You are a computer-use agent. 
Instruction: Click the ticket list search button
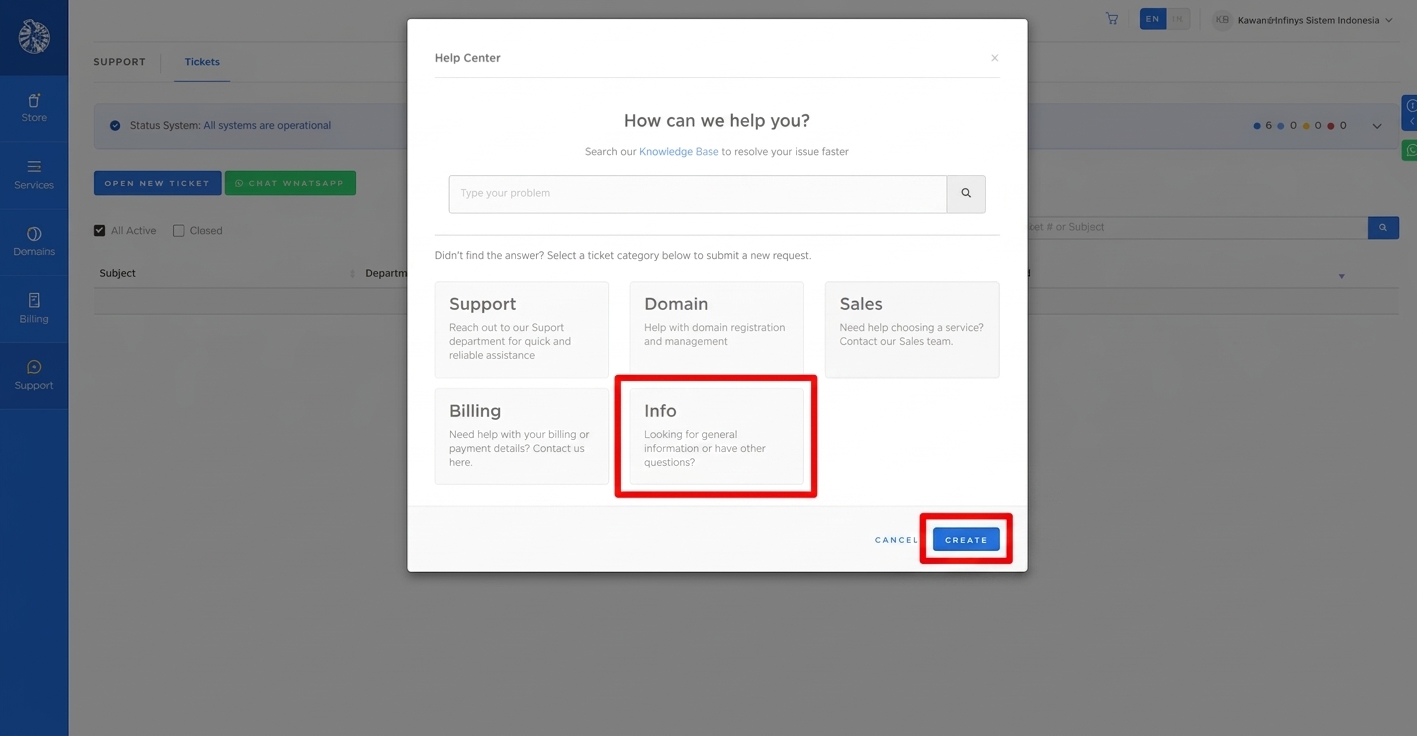pyautogui.click(x=1383, y=228)
